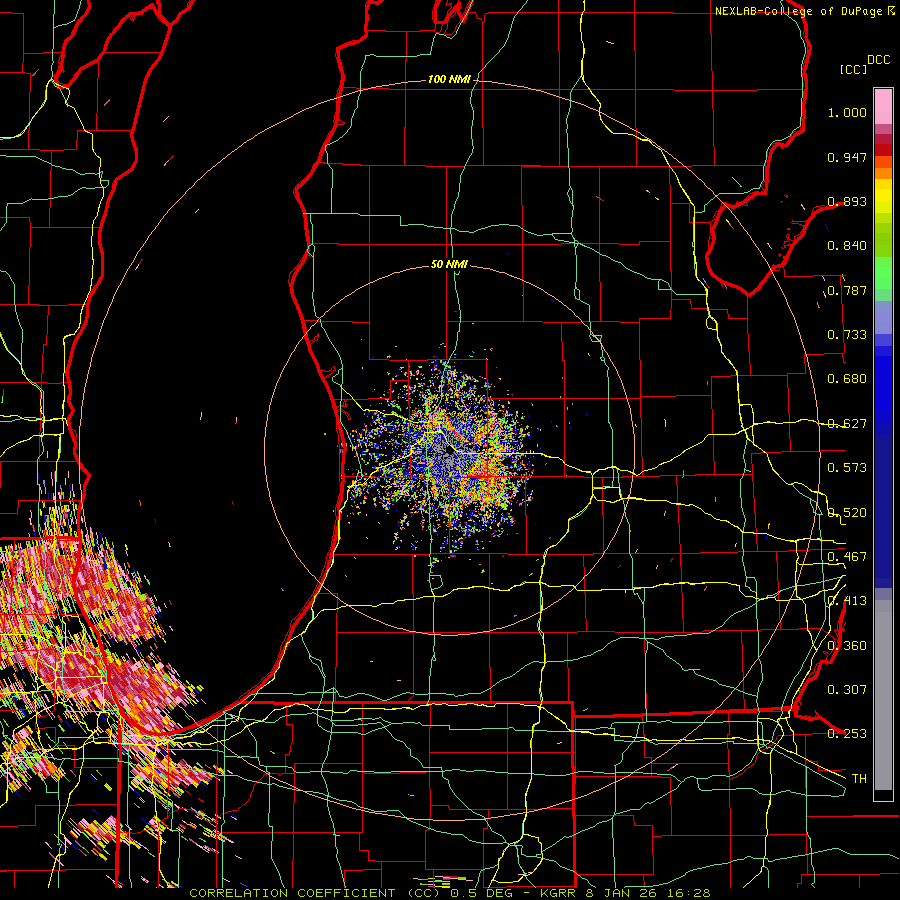Click the 0.413 scale value
Image resolution: width=900 pixels, height=900 pixels.
click(847, 601)
